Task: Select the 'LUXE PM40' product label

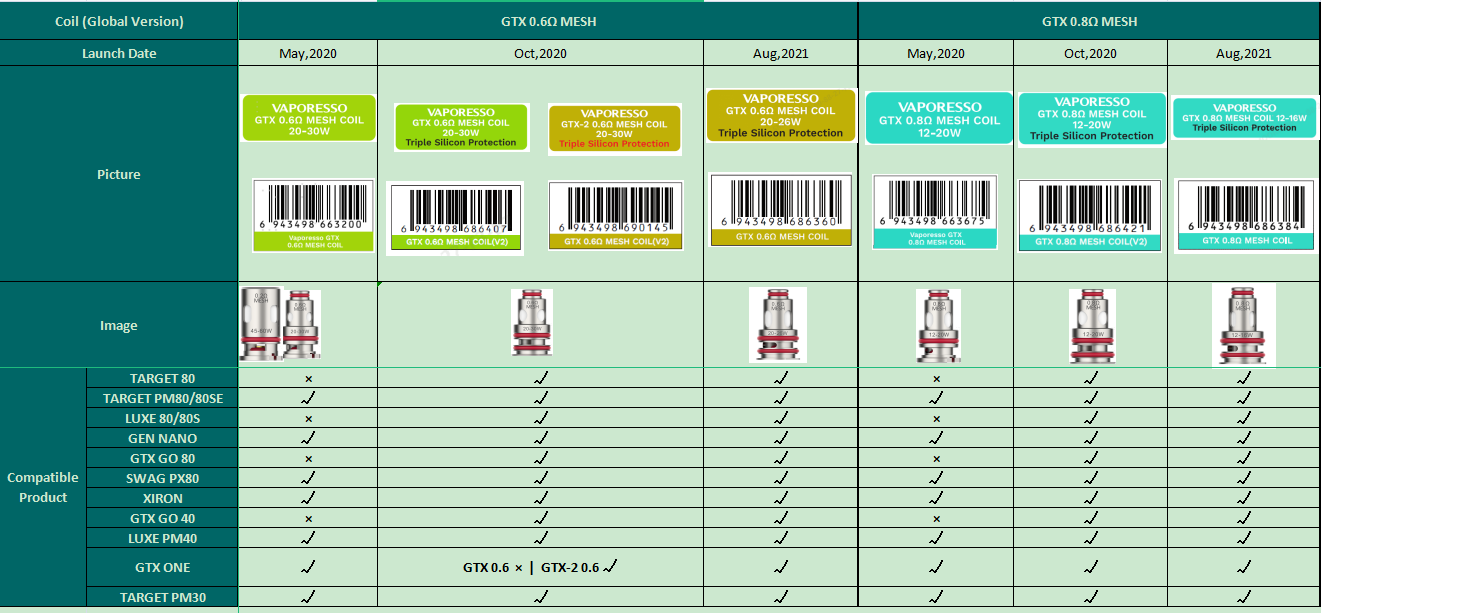Action: point(163,538)
